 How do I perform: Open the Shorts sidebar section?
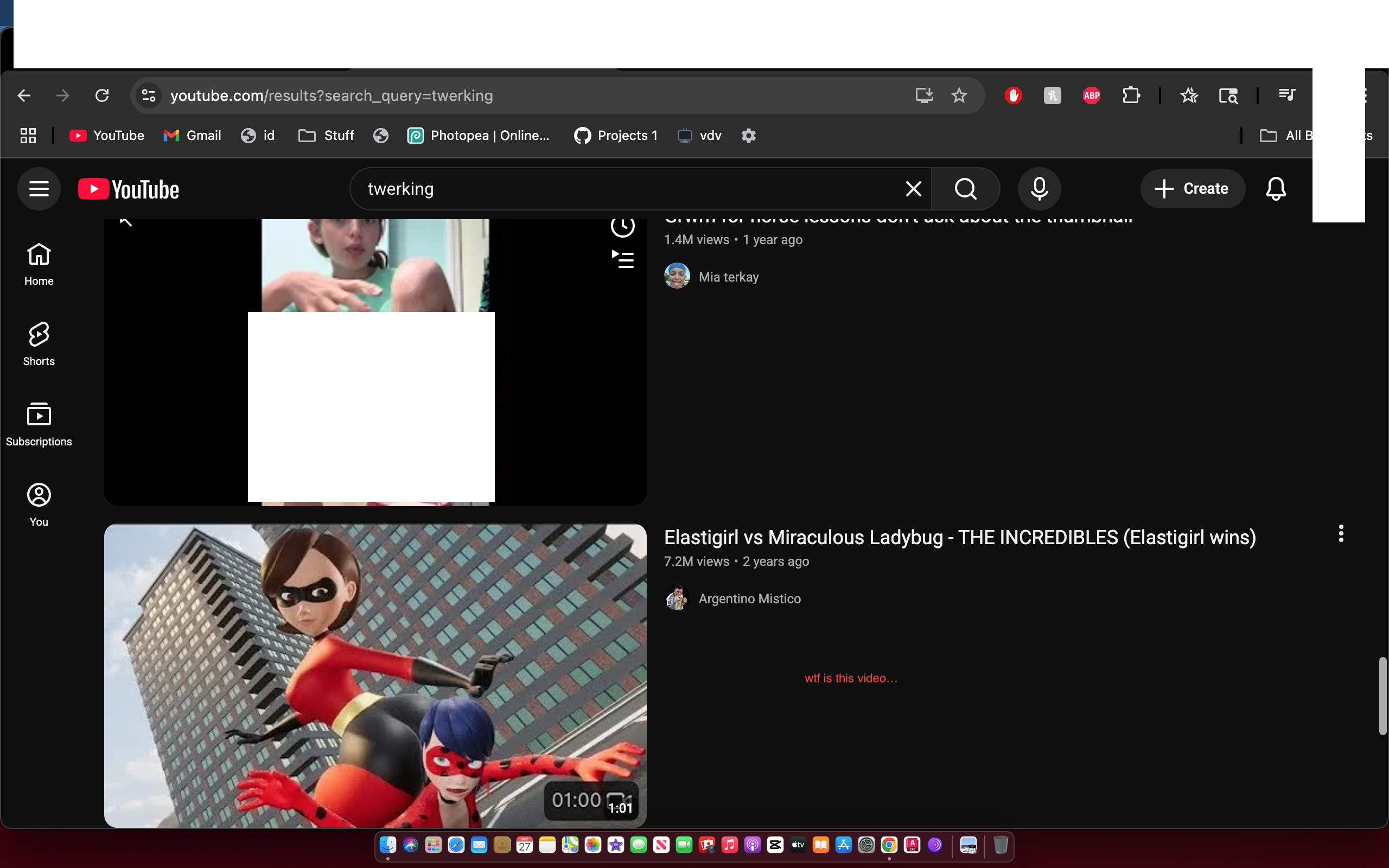(x=39, y=344)
